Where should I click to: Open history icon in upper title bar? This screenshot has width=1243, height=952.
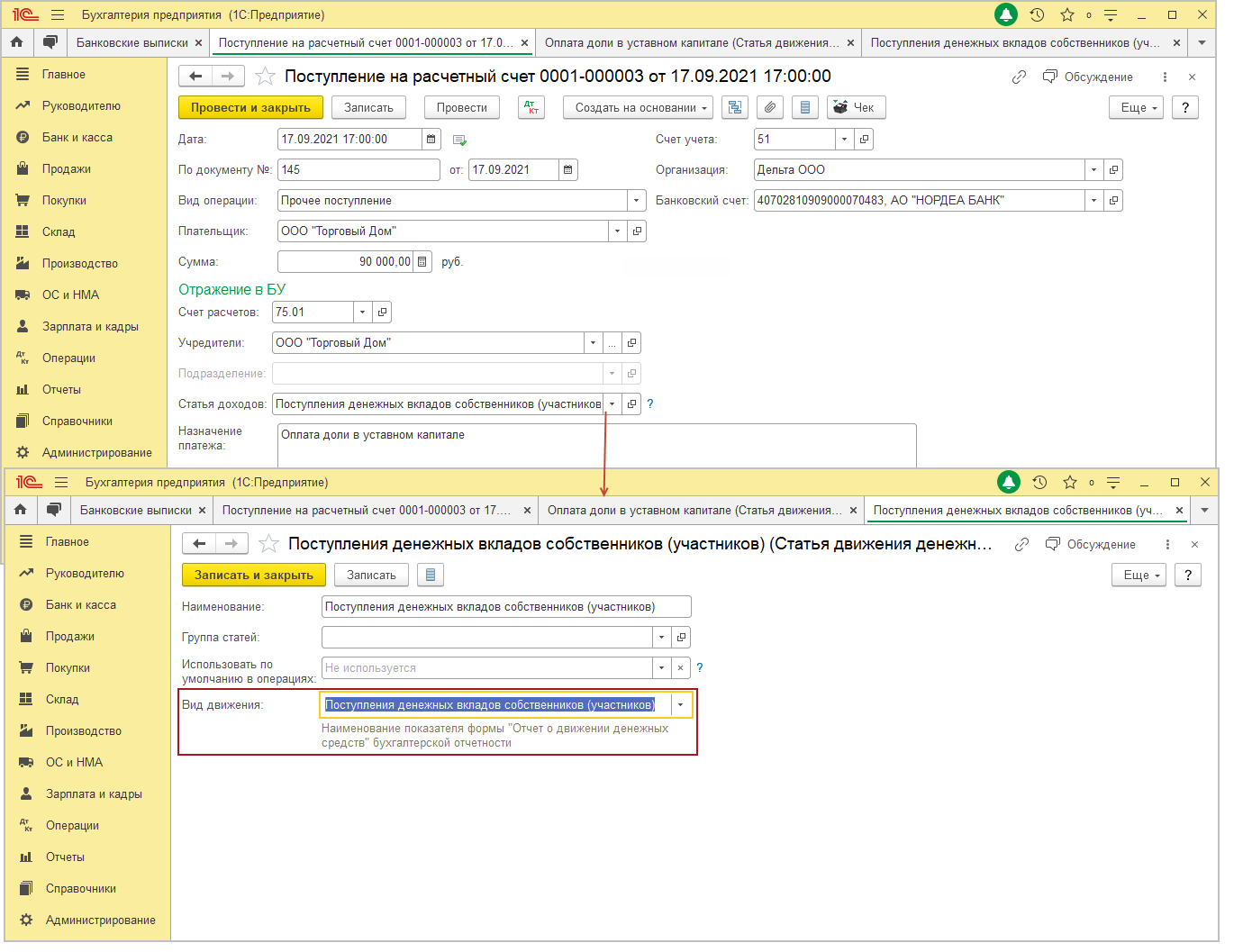click(x=1037, y=14)
